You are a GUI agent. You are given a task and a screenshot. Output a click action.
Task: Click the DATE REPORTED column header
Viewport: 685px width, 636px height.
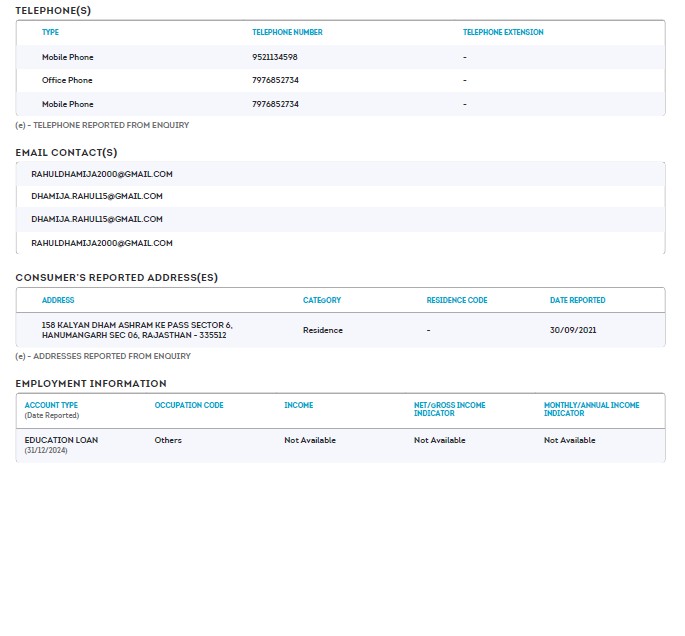pyautogui.click(x=577, y=300)
